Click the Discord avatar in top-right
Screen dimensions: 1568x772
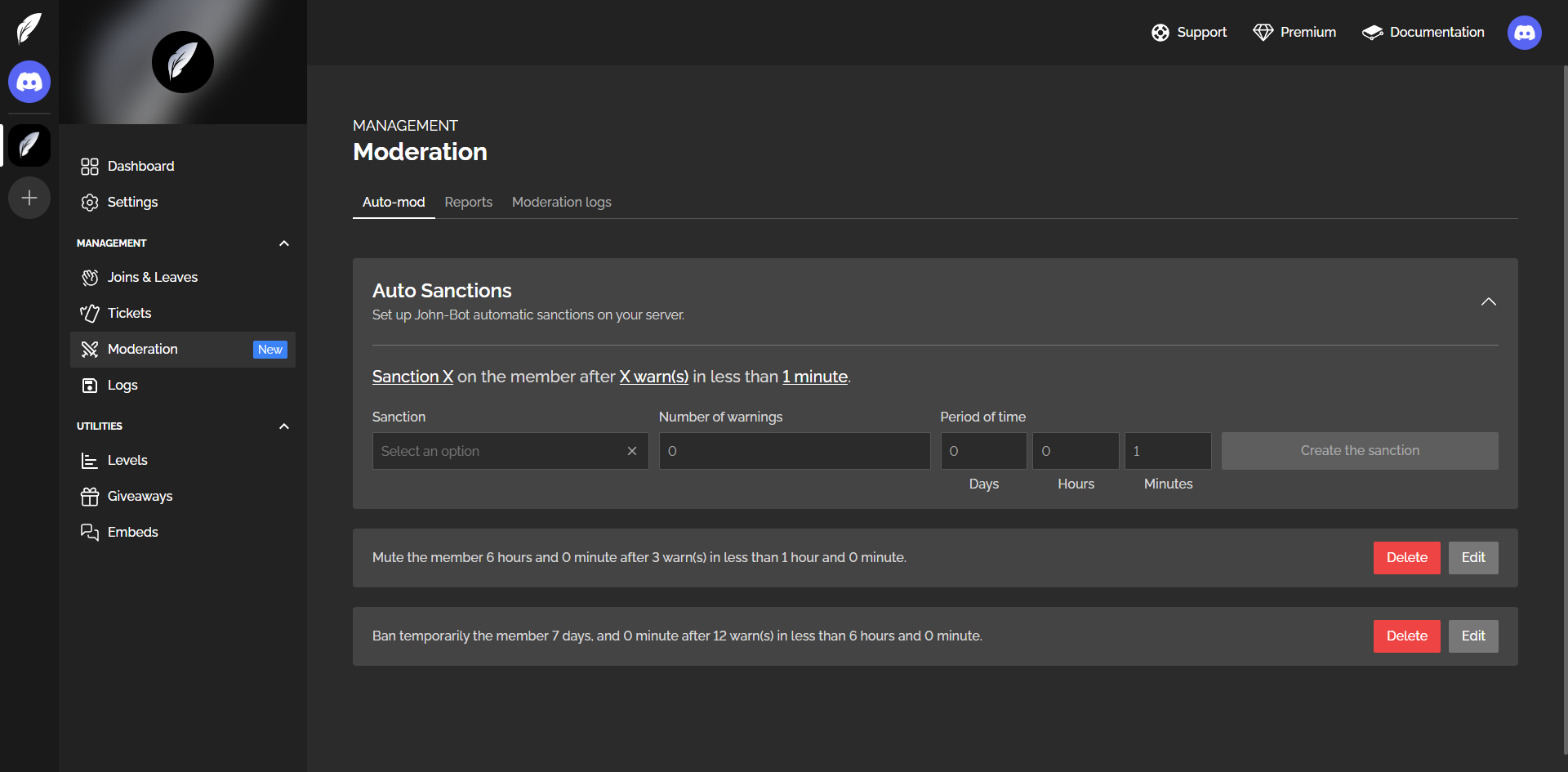[x=1524, y=33]
